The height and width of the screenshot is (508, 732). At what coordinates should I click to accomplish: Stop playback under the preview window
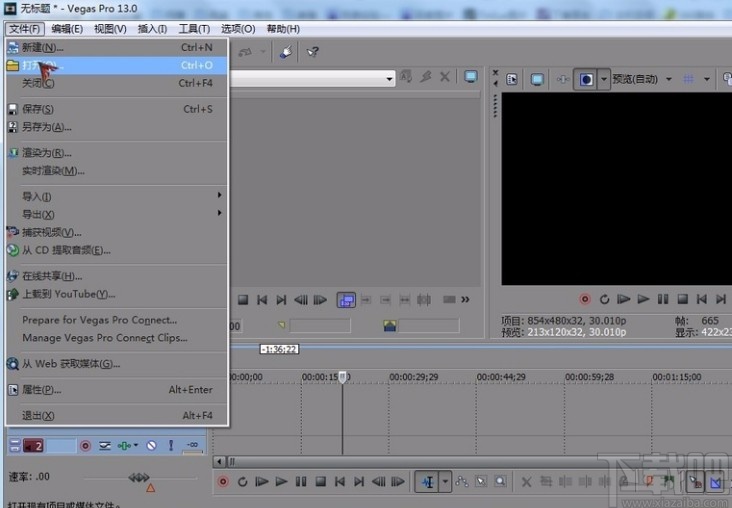click(x=683, y=299)
